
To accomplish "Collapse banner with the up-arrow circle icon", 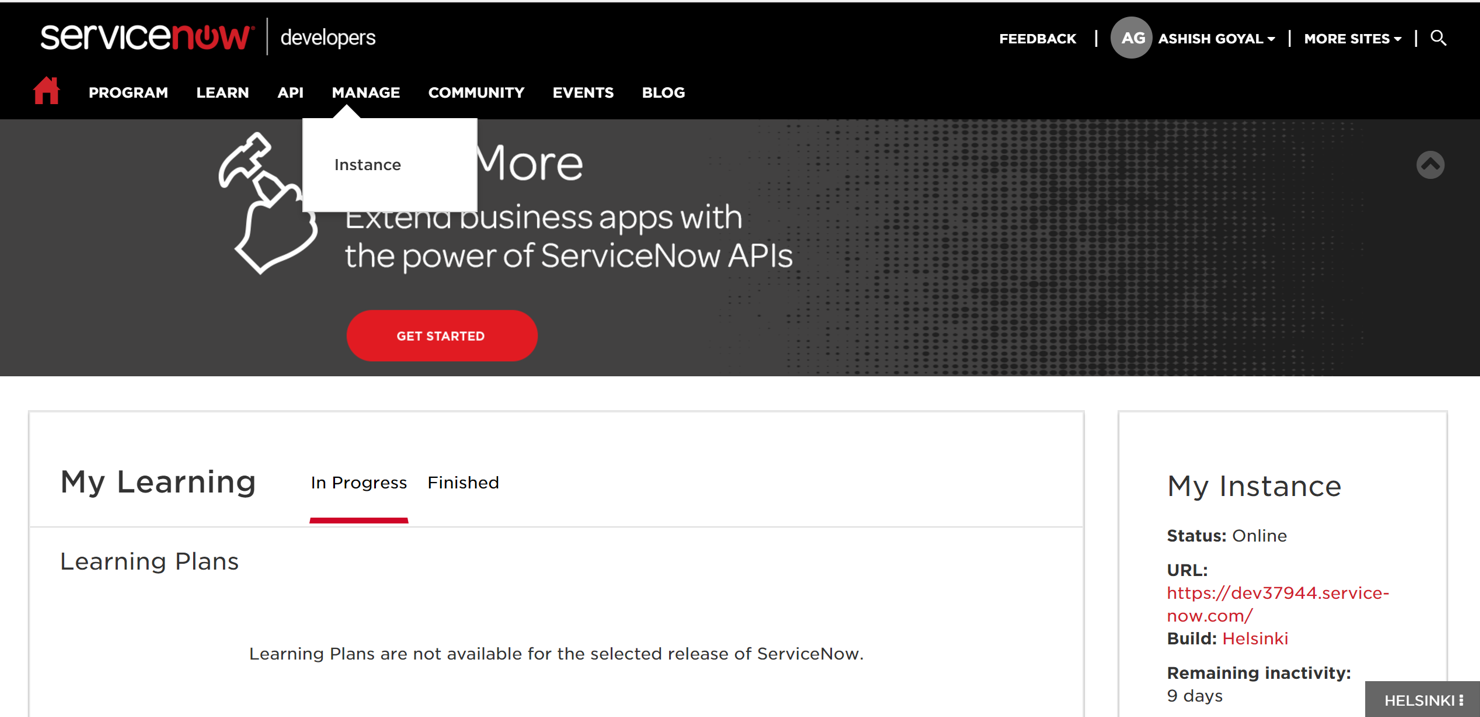I will (1430, 165).
